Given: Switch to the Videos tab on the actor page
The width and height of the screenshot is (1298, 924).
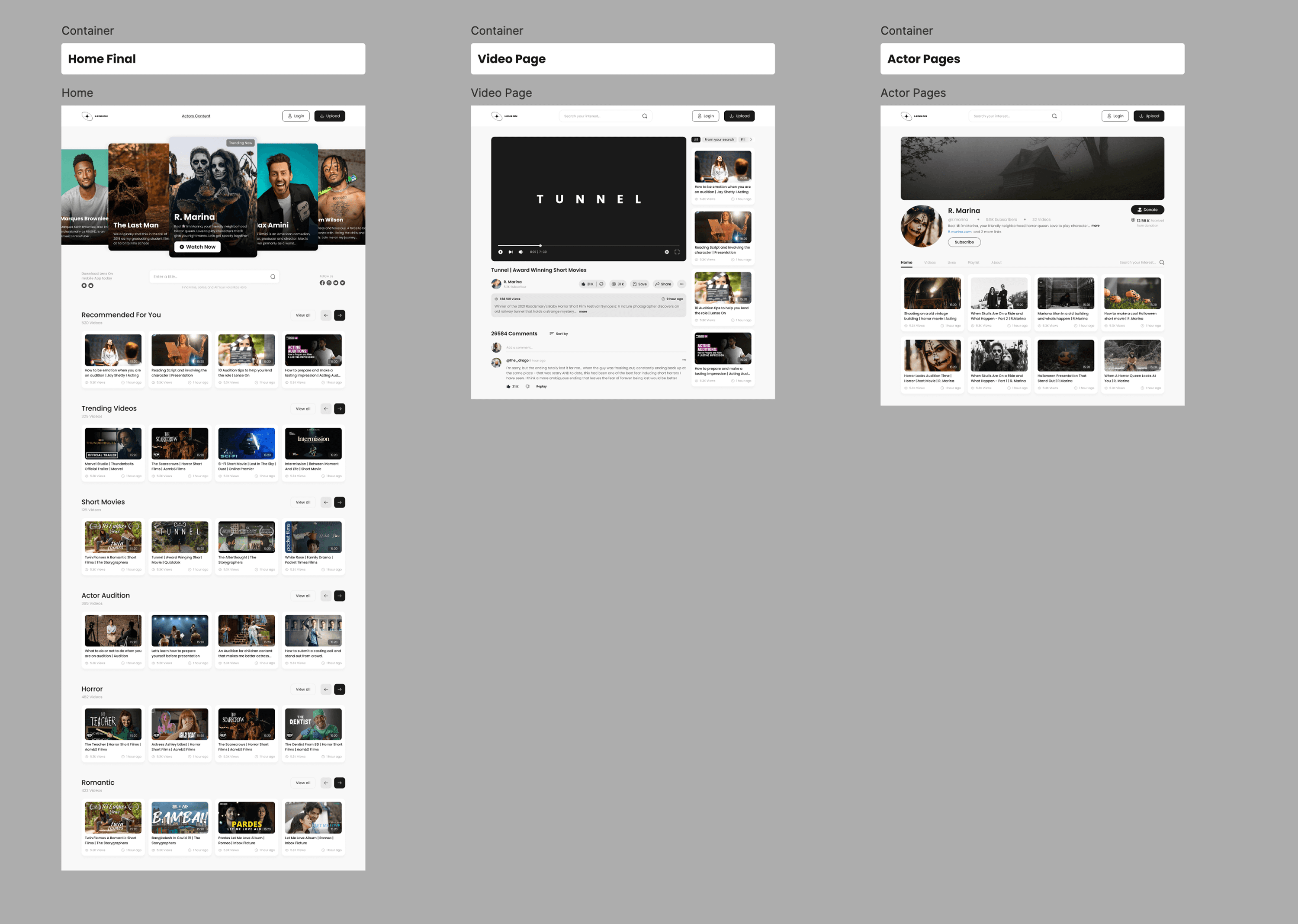Looking at the screenshot, I should point(930,263).
